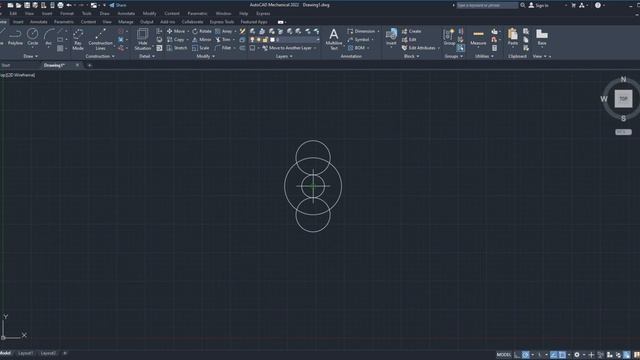Click the MODEL space toggle in status bar
Viewport: 640px width, 360px height.
coord(503,355)
